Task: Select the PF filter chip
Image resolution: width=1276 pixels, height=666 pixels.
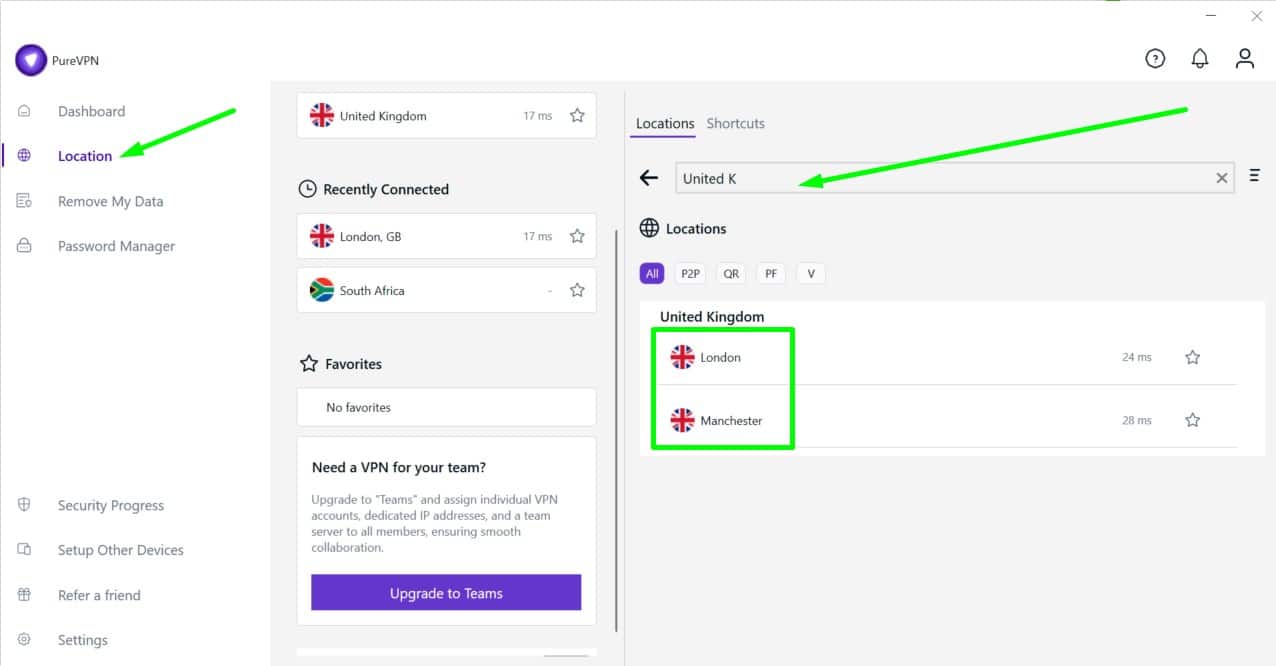Action: point(771,273)
